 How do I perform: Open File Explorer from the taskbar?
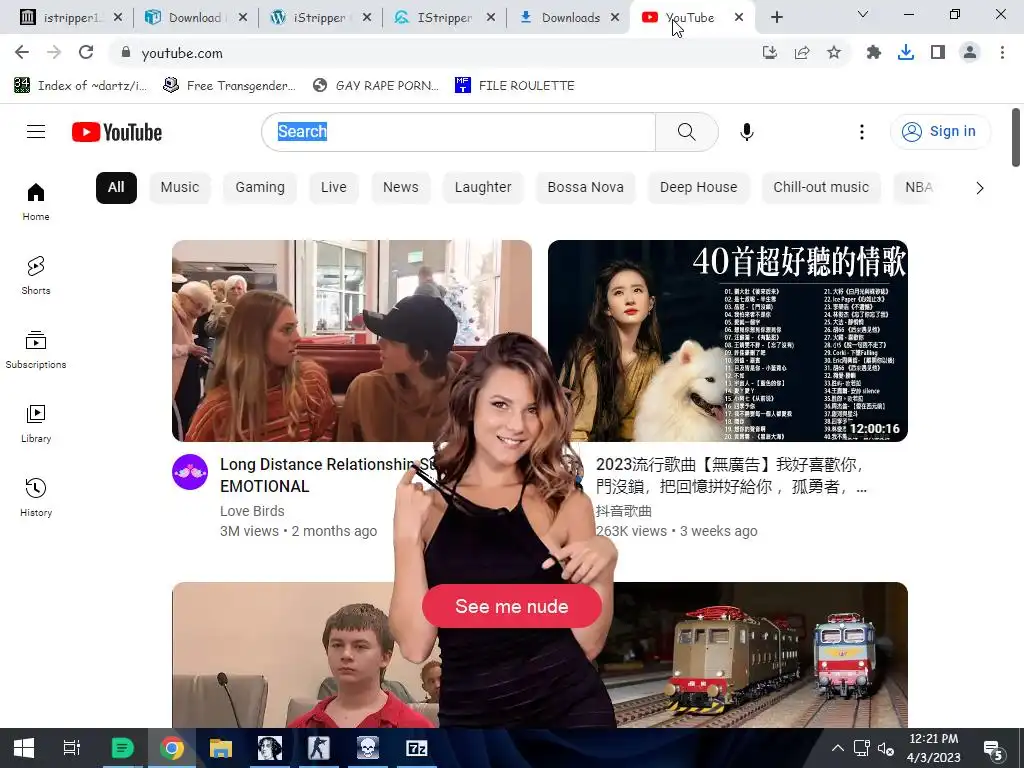pos(221,748)
